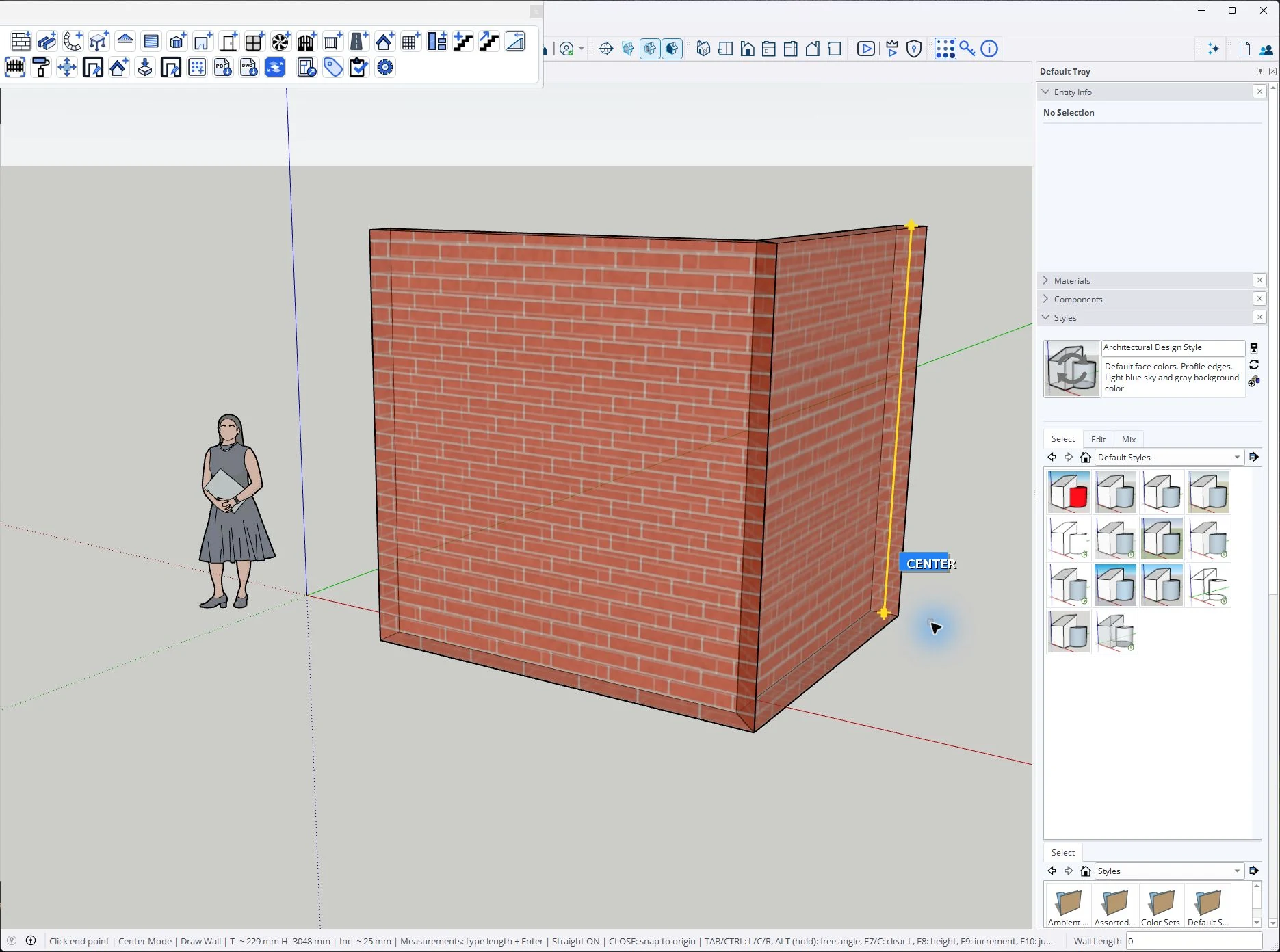
Task: Click the key icon in top toolbar
Action: [x=967, y=49]
